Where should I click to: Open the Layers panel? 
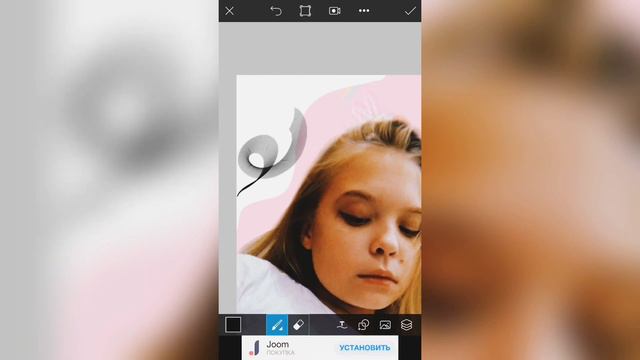coord(407,325)
